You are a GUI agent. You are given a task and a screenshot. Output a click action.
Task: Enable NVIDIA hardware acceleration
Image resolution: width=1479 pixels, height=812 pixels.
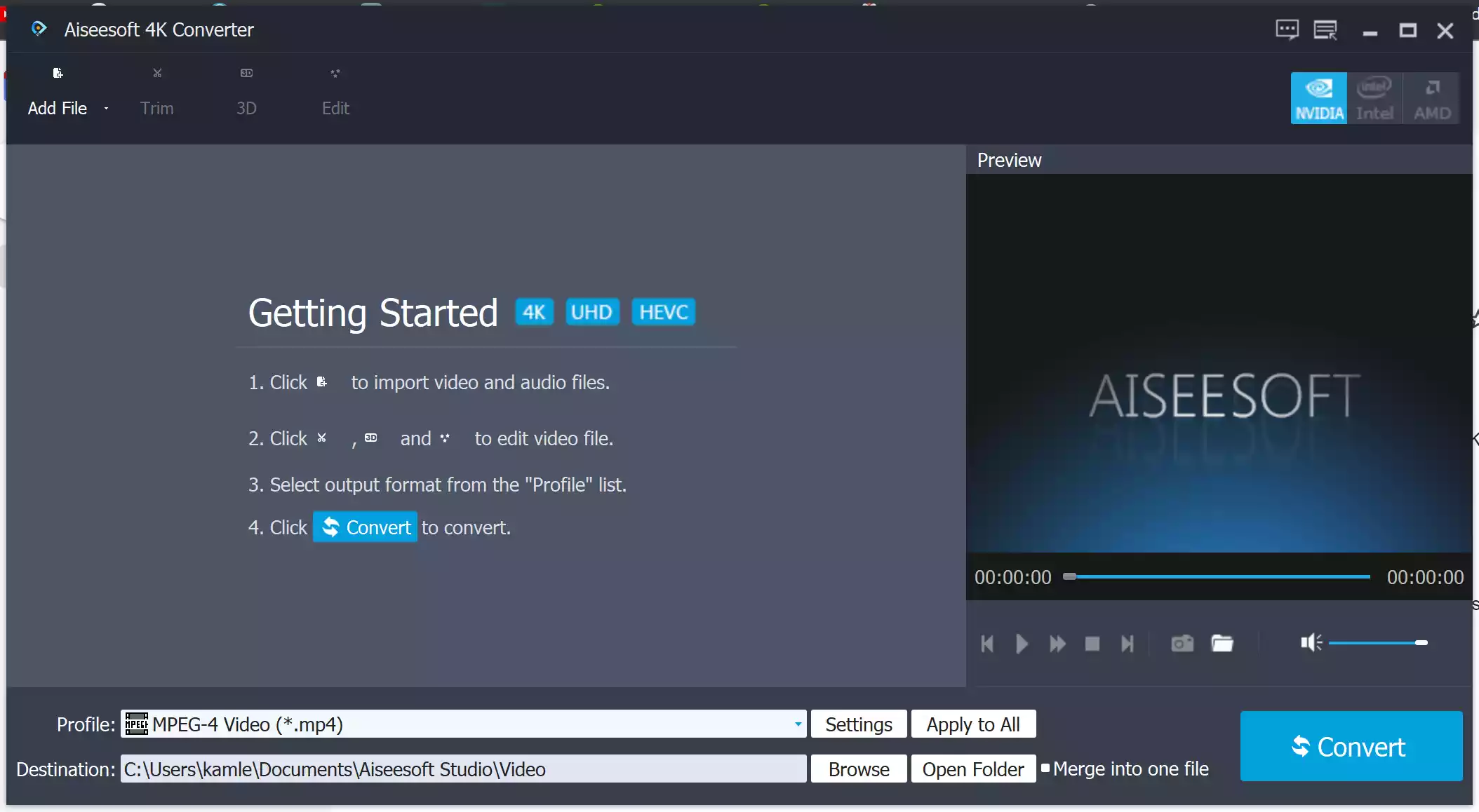1319,98
